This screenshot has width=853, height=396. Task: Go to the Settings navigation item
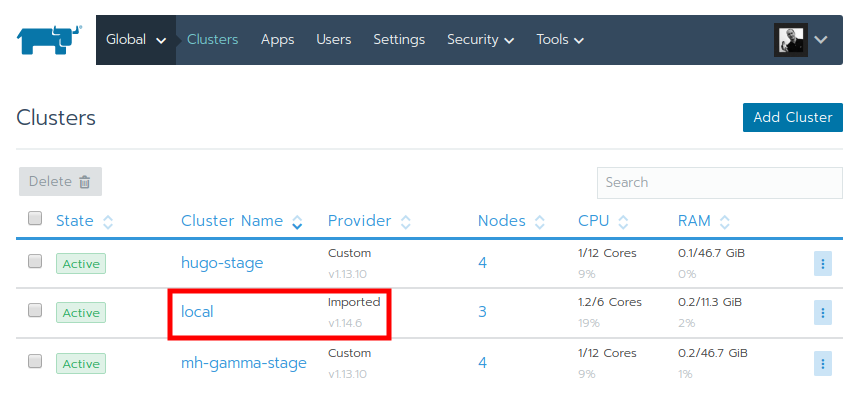(x=399, y=40)
